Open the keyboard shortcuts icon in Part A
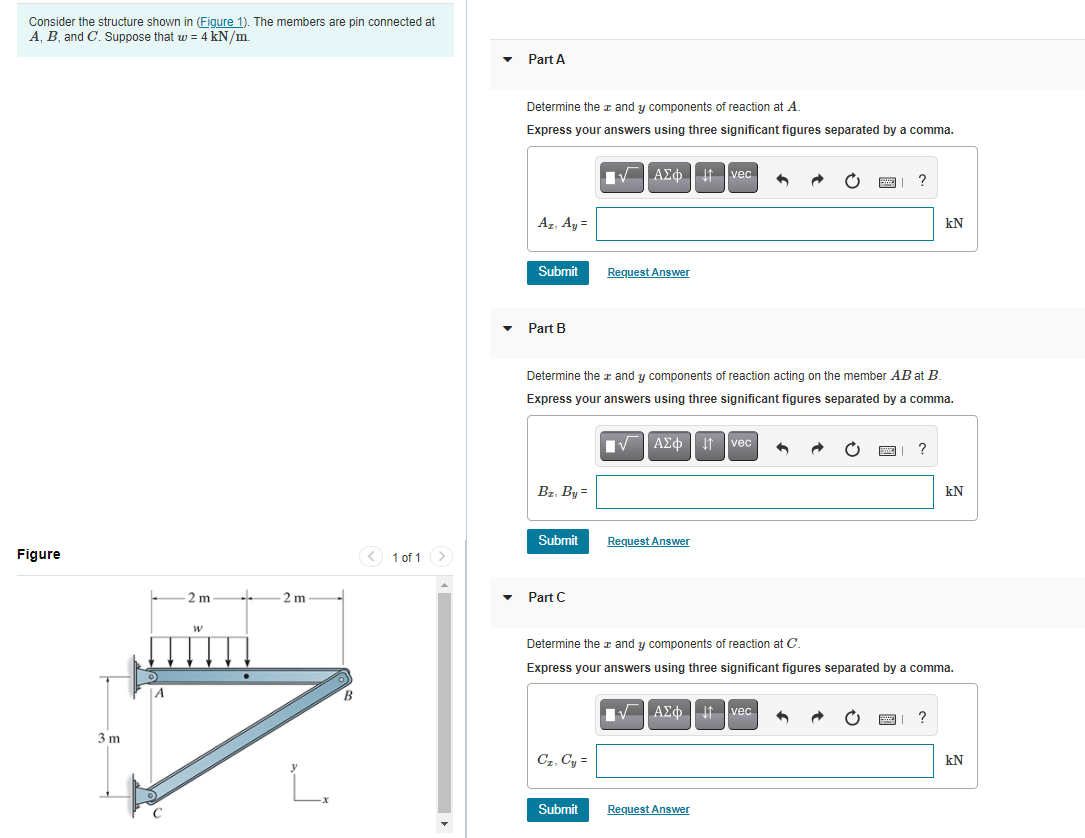 (888, 177)
